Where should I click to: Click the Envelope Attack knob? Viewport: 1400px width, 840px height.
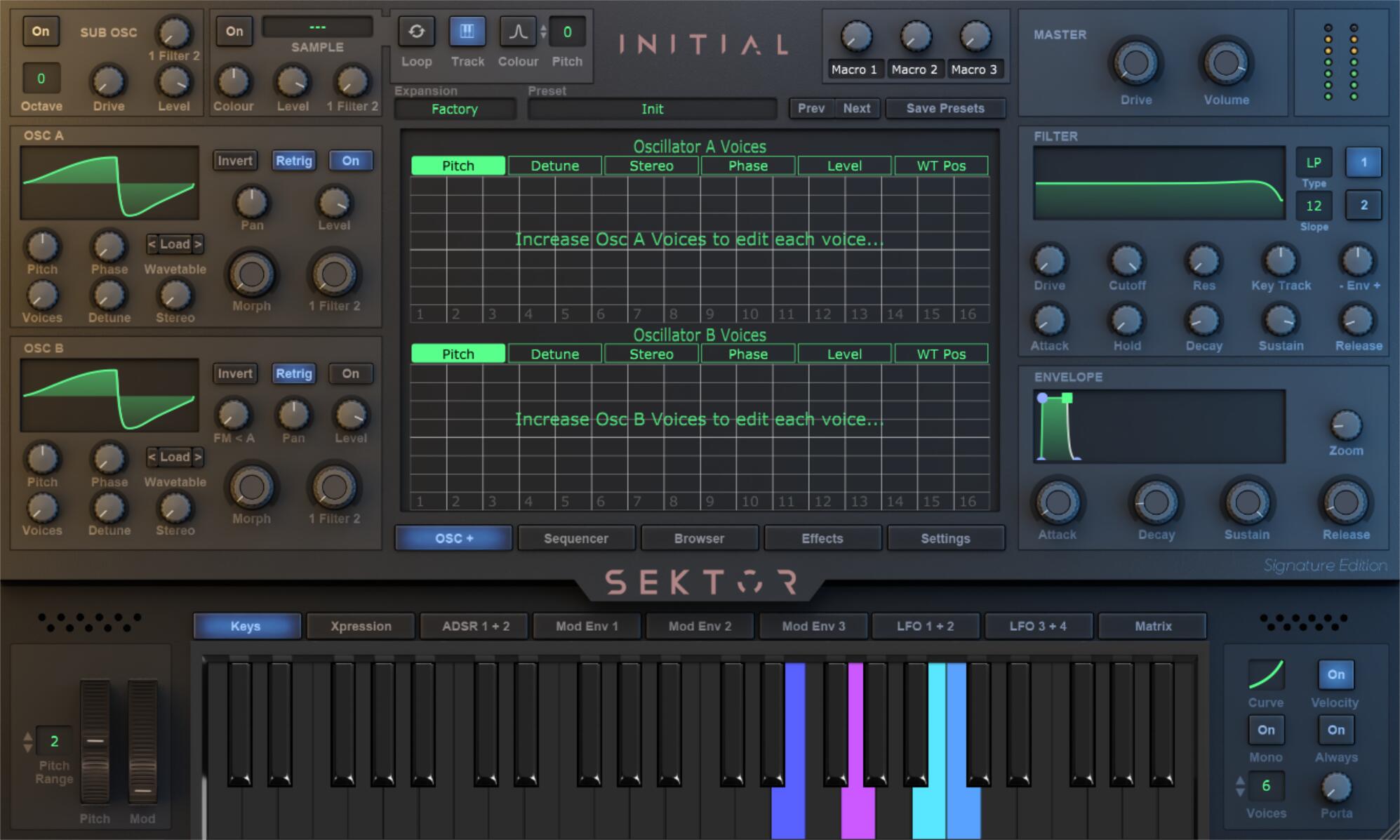(x=1058, y=502)
